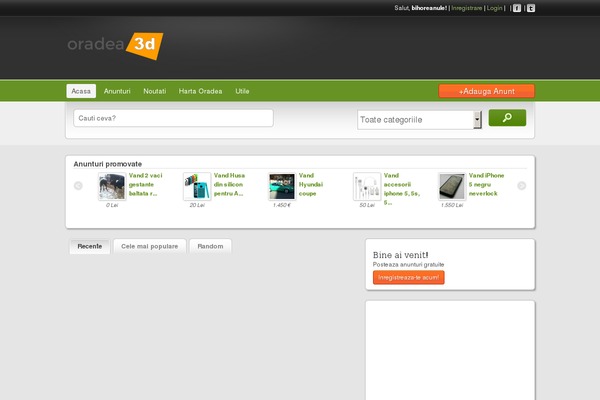
Task: Switch to the Recente tab
Action: coord(90,246)
